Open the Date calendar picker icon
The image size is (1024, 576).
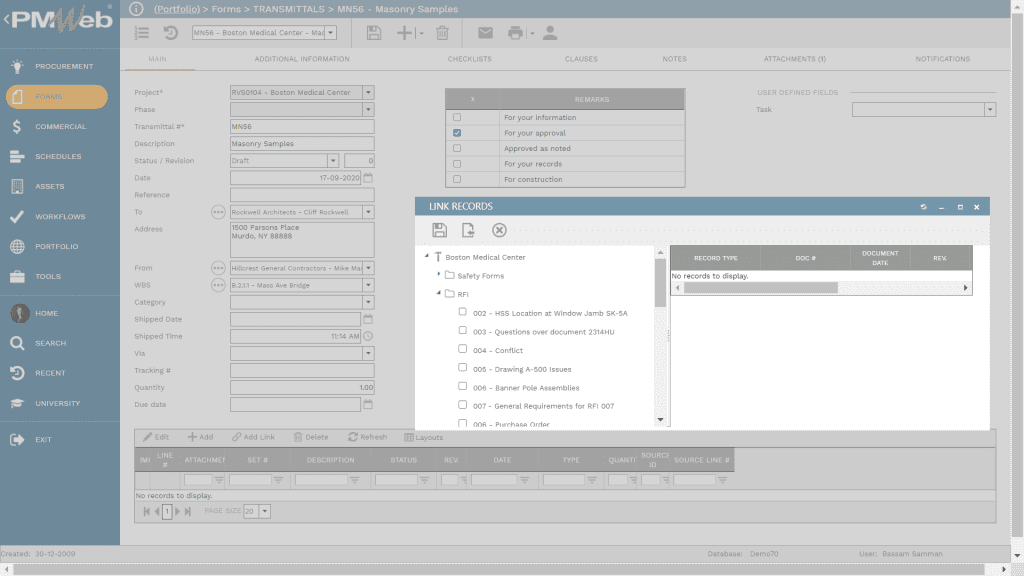368,178
